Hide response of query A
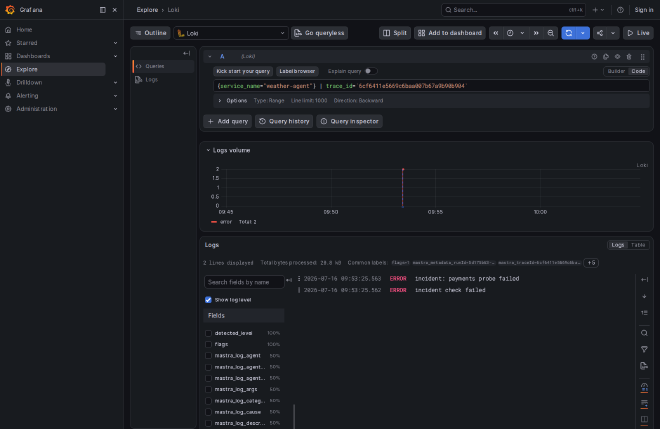Viewport: 660px width, 429px height. tap(617, 56)
